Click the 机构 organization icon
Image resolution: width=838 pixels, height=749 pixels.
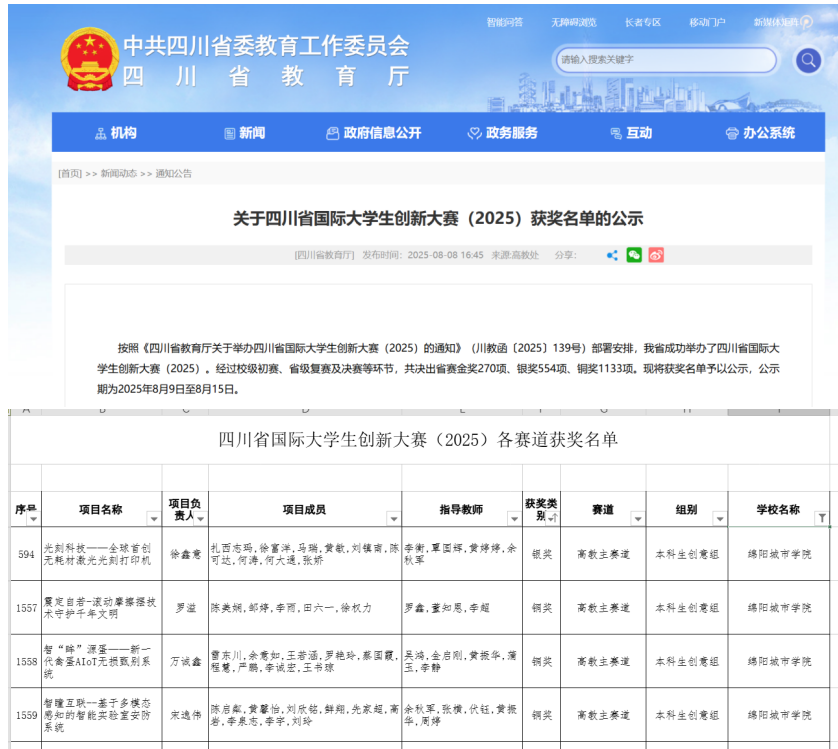coord(100,133)
